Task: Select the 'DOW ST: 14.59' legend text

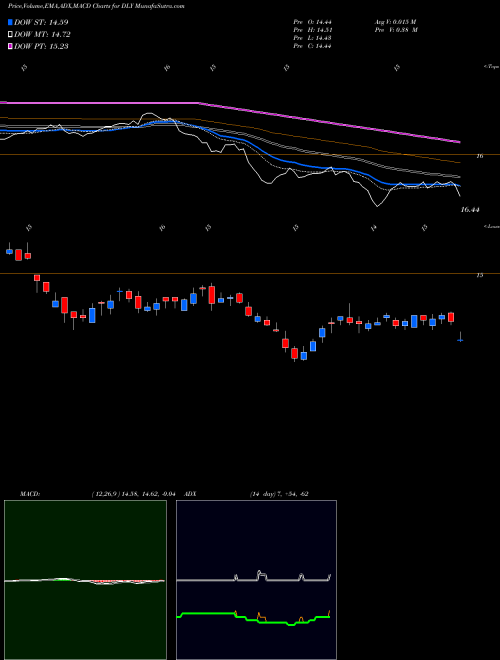Action: coord(41,22)
